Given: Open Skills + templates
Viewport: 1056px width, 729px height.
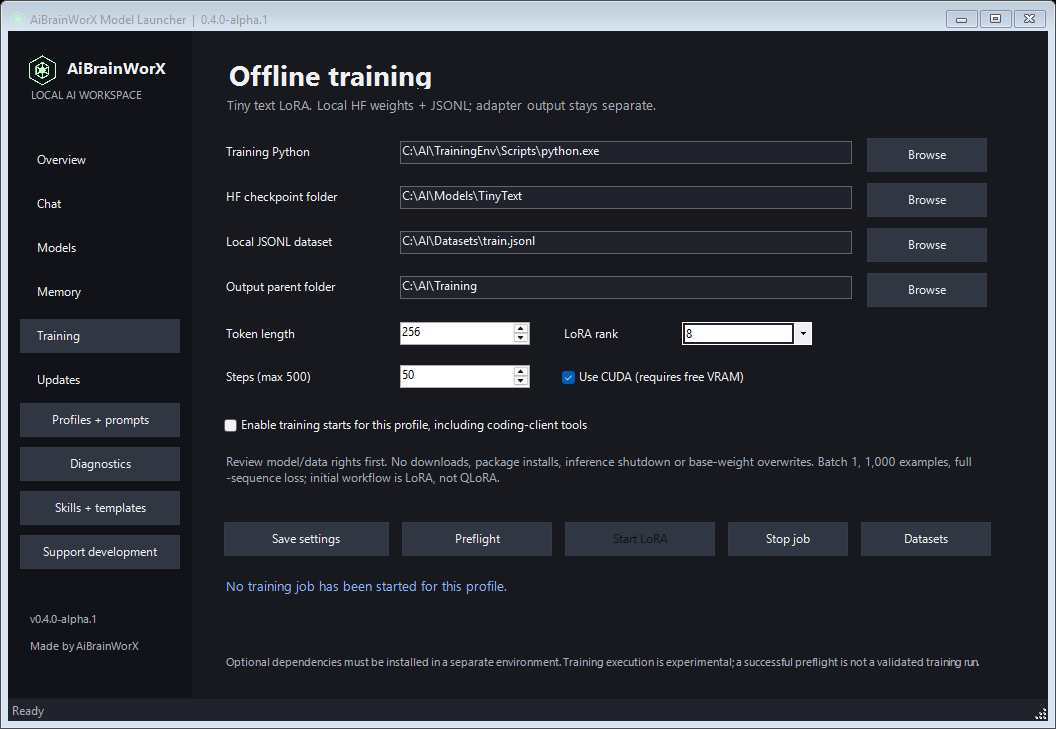Looking at the screenshot, I should (100, 507).
